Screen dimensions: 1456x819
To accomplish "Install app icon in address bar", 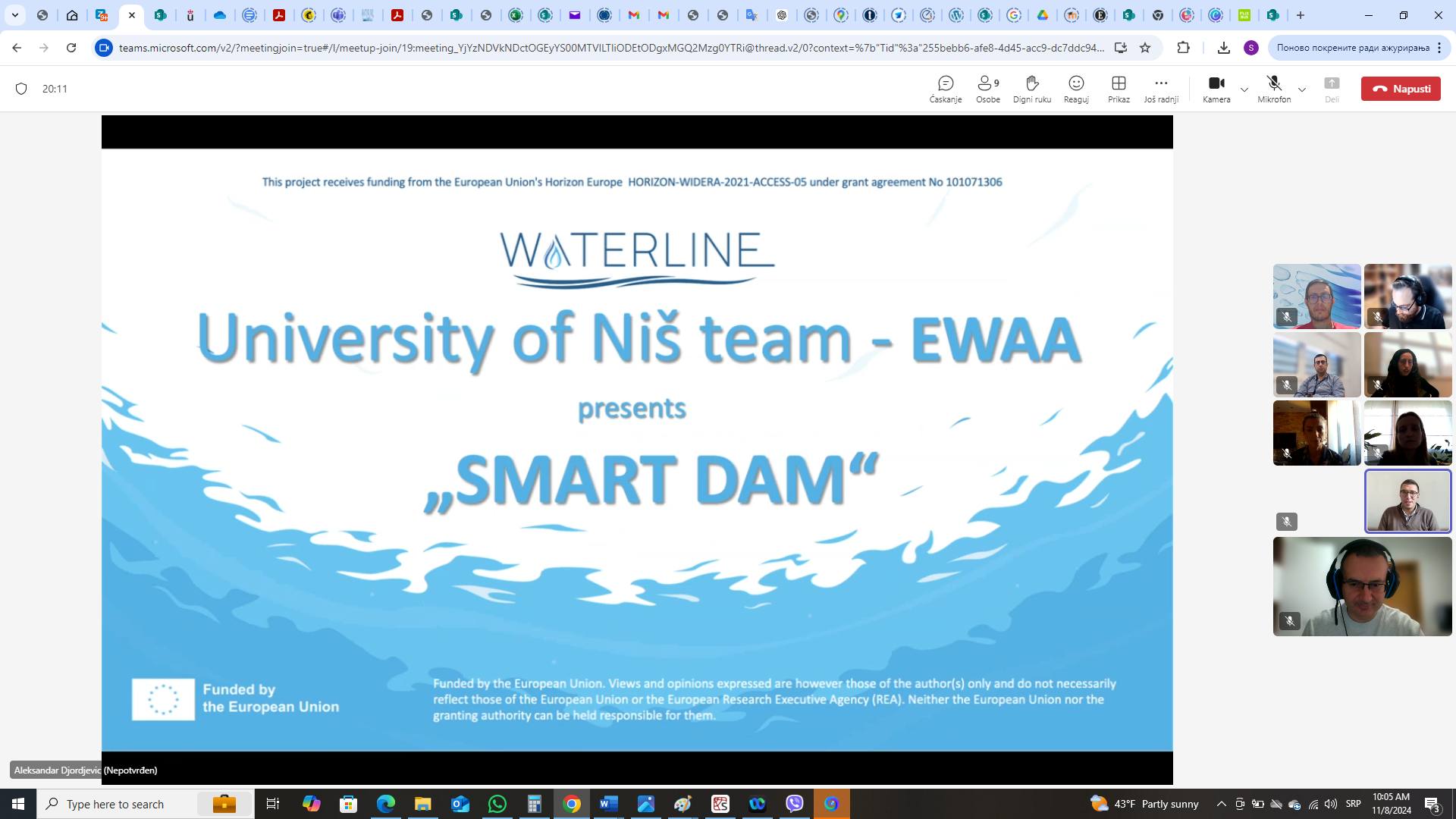I will coord(1120,48).
